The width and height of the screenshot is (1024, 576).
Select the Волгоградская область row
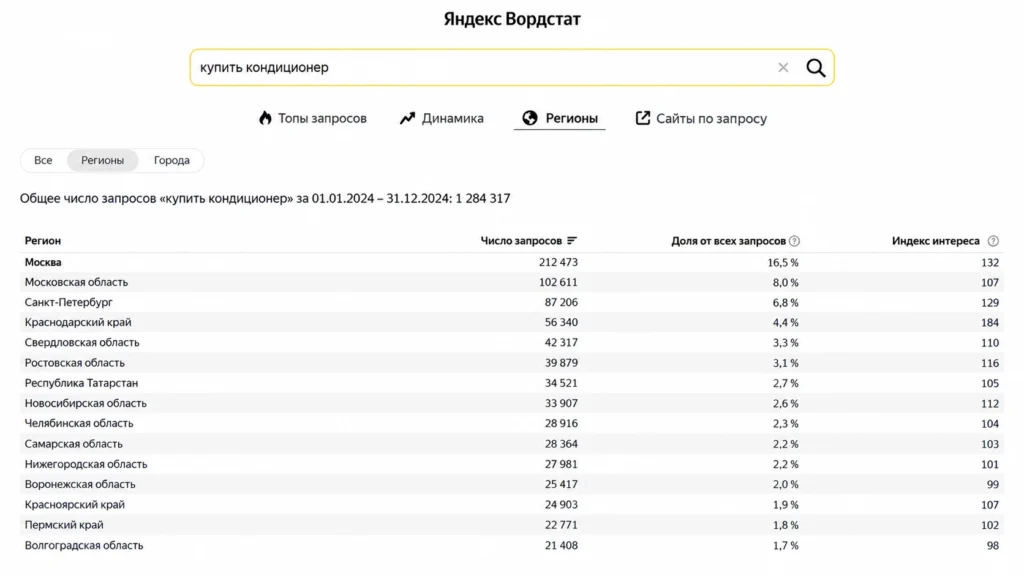coord(512,545)
